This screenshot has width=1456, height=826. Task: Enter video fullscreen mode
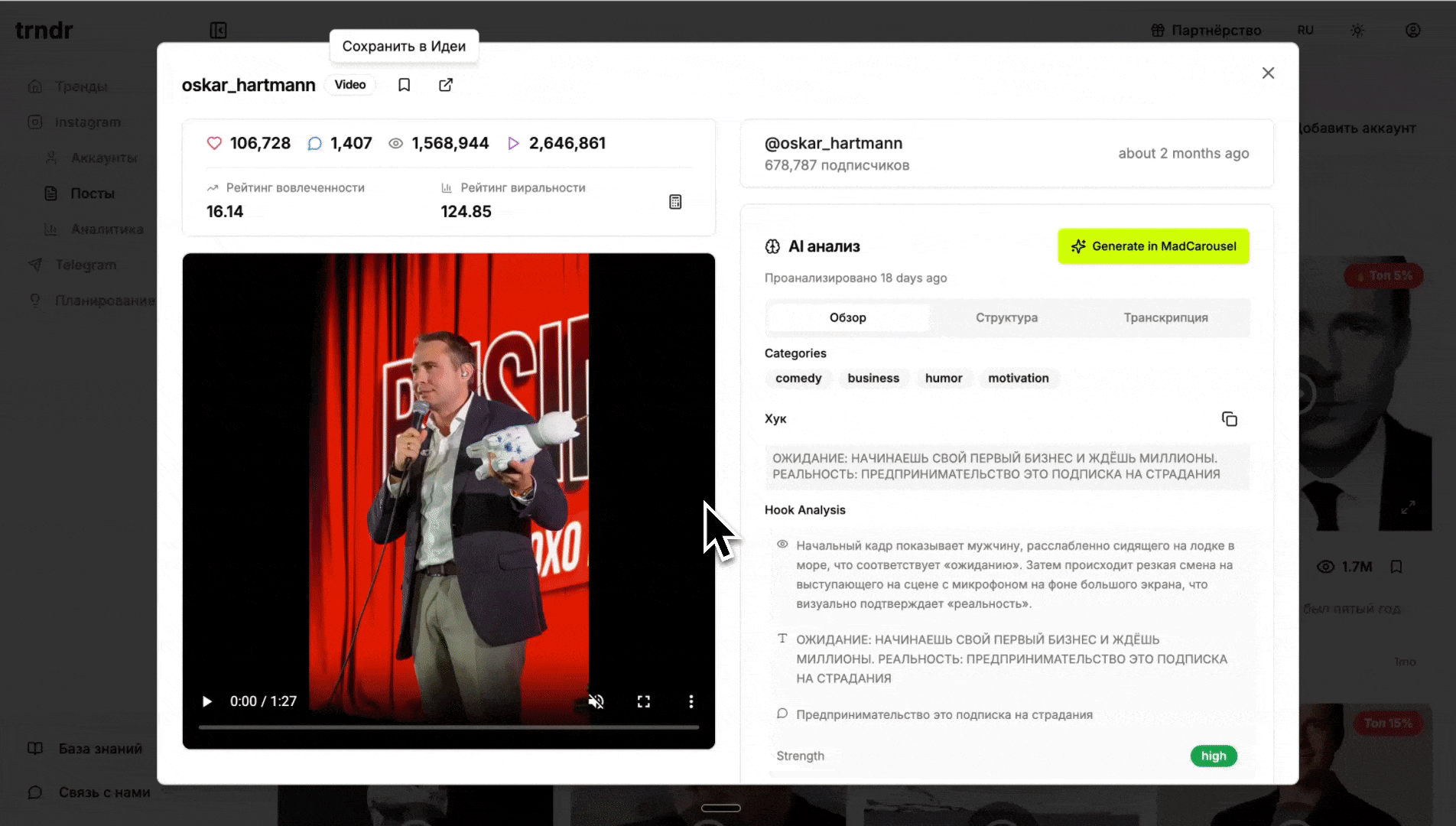[643, 701]
